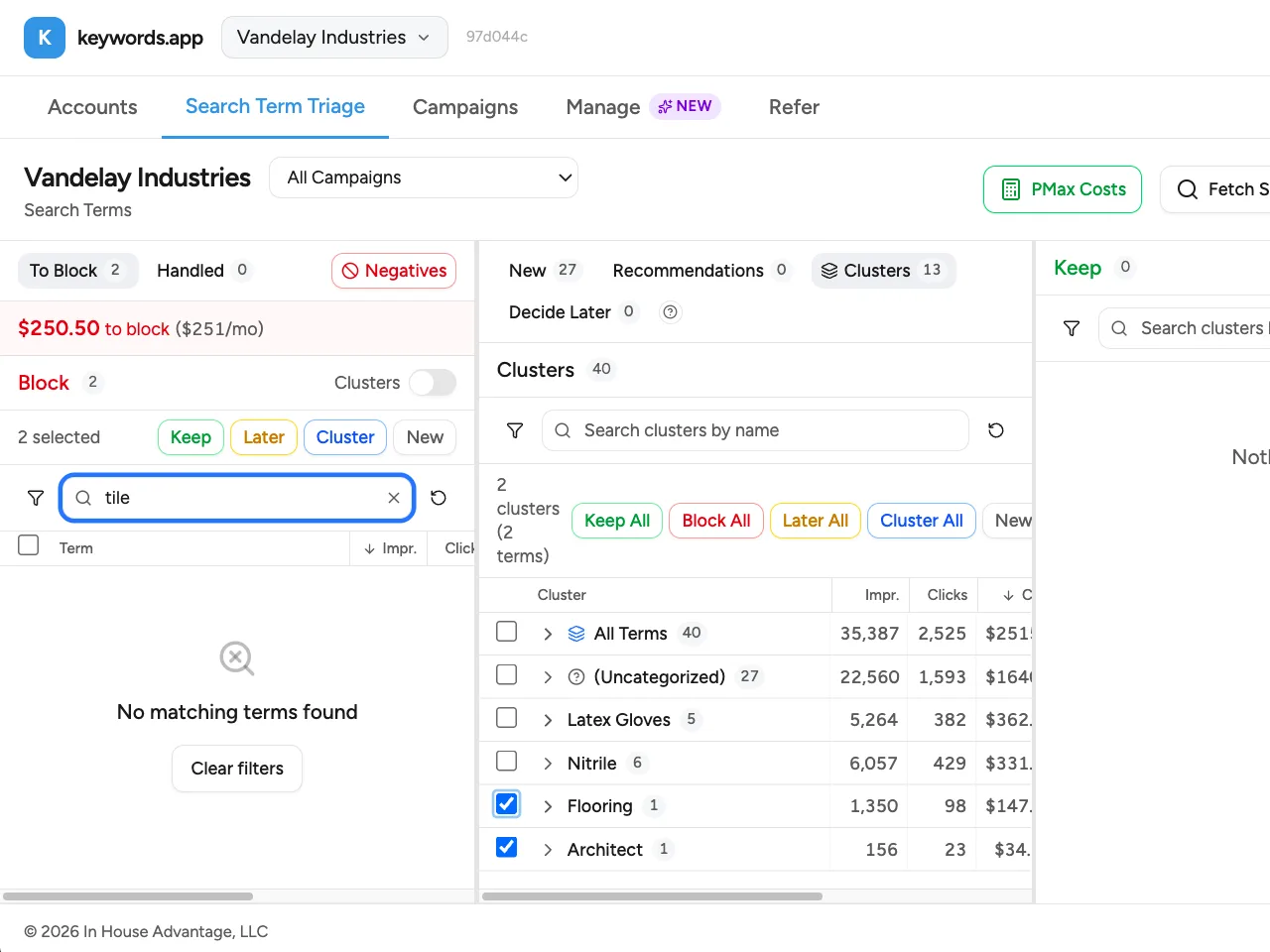Sort by Impr. in Block panel
This screenshot has height=952, width=1270.
coord(390,548)
